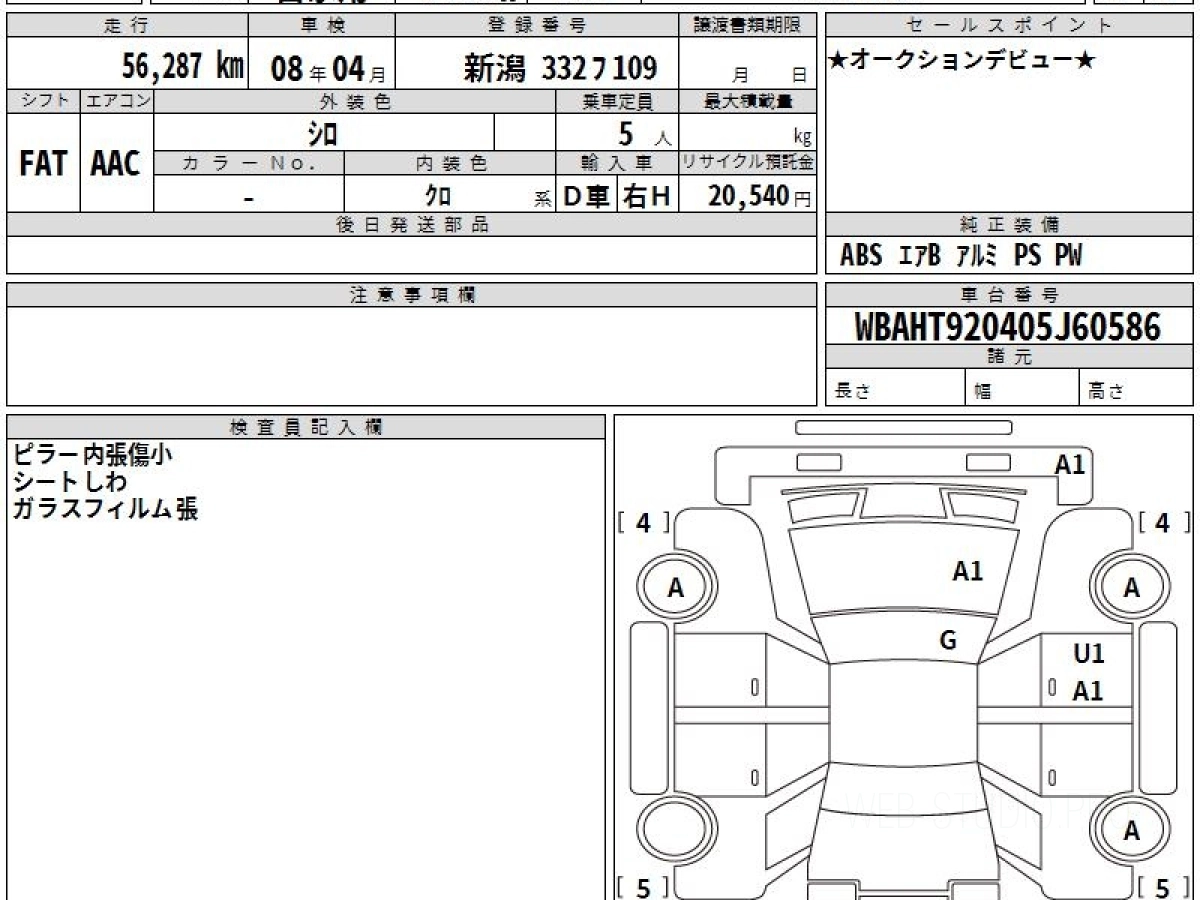Click the kg unit in max load cell
Viewport: 1200px width, 900px height.
pyautogui.click(x=801, y=137)
